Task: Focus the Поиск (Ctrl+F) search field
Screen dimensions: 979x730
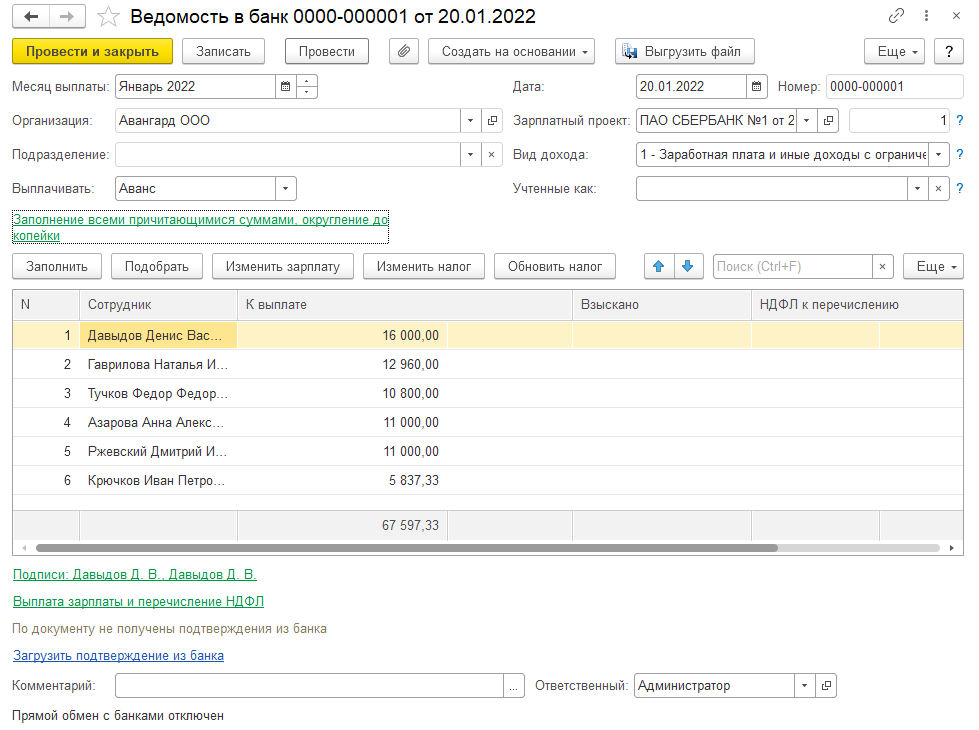Action: point(793,267)
